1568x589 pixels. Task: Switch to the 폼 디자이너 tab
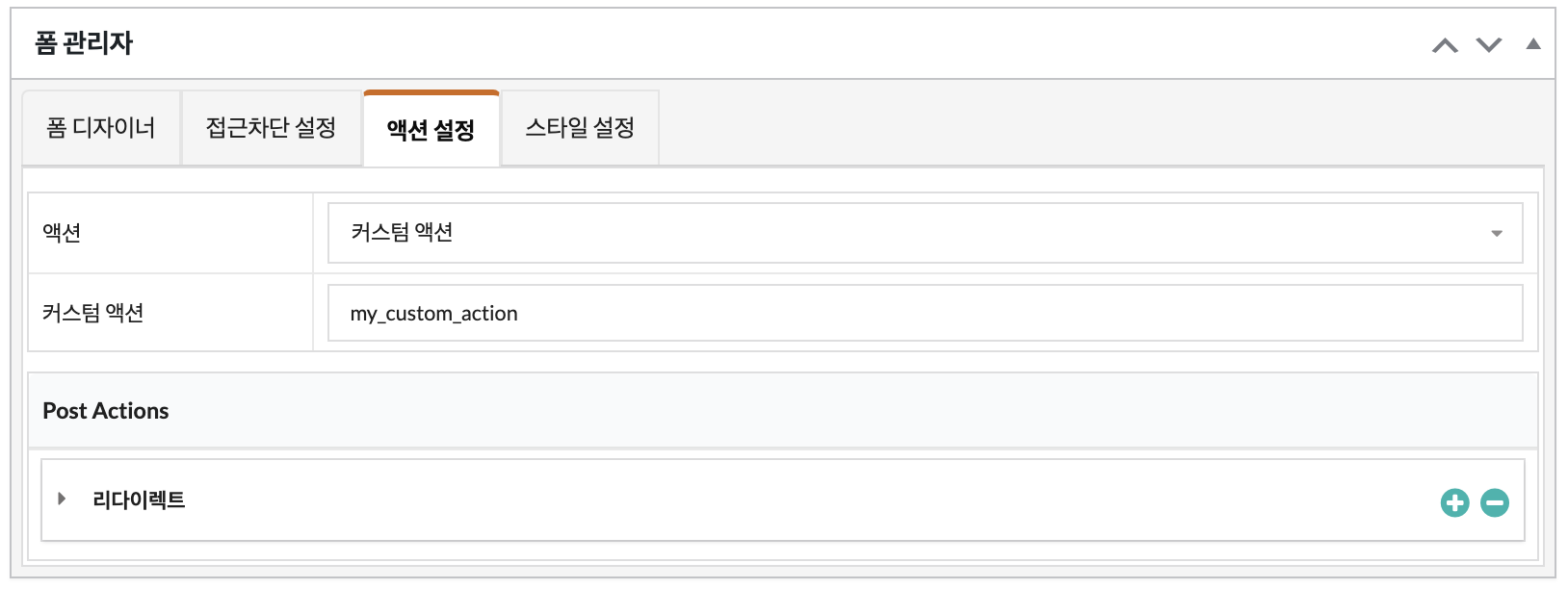pyautogui.click(x=101, y=128)
